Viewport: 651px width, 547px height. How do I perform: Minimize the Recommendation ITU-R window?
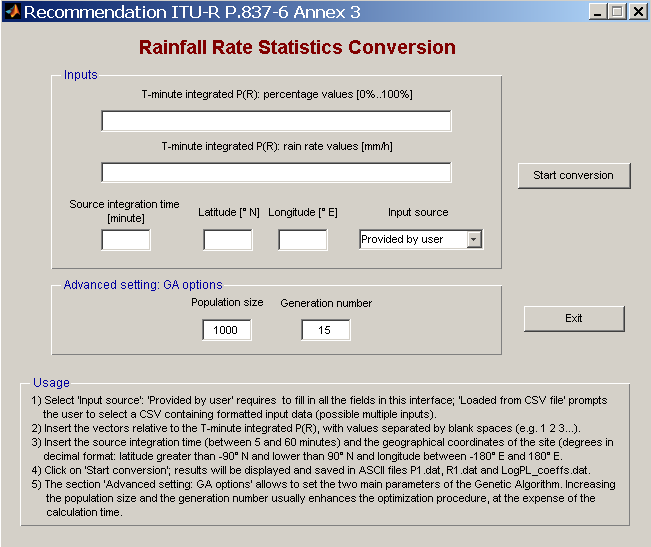[x=597, y=12]
